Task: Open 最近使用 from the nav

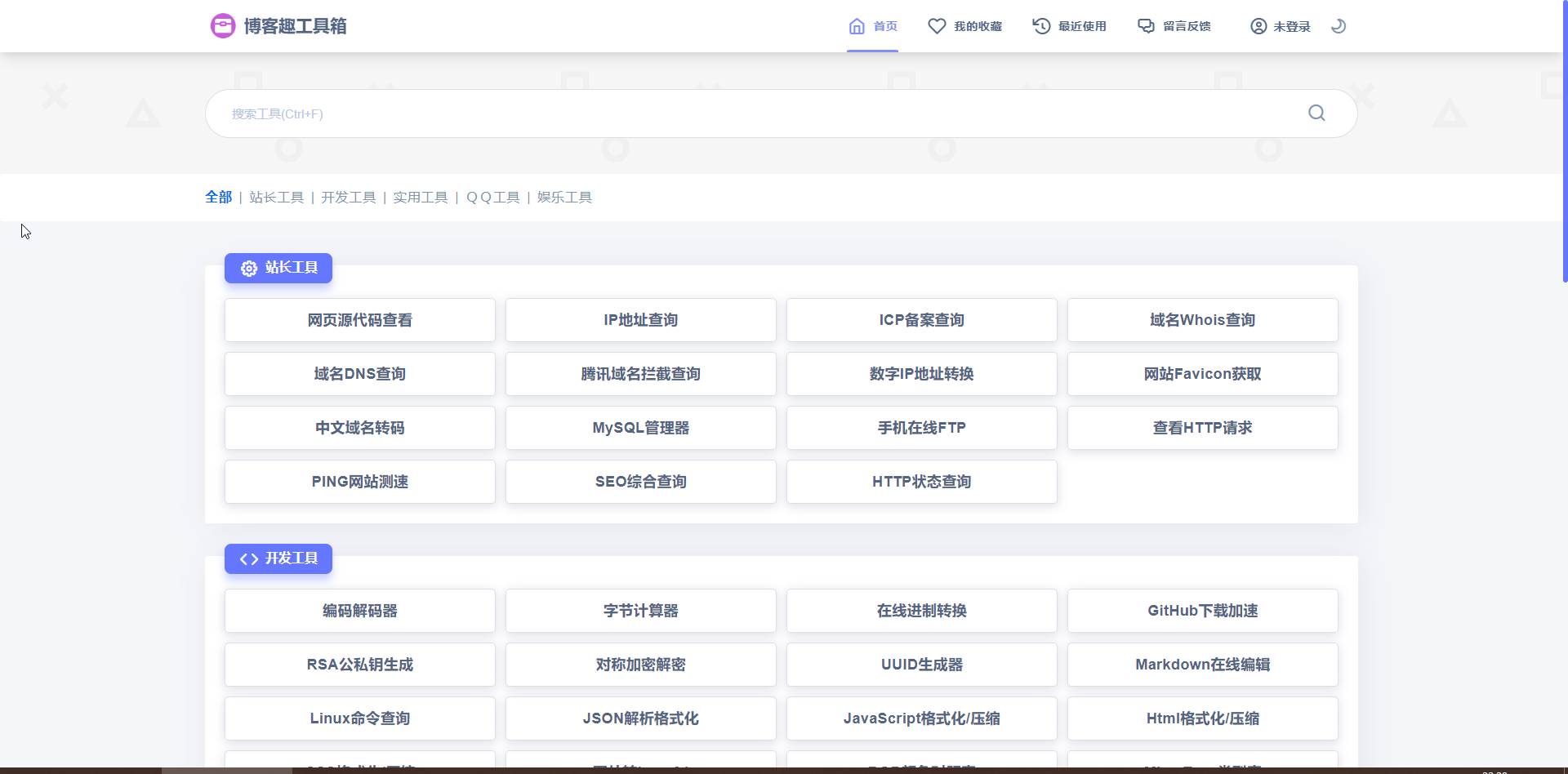Action: (1069, 26)
